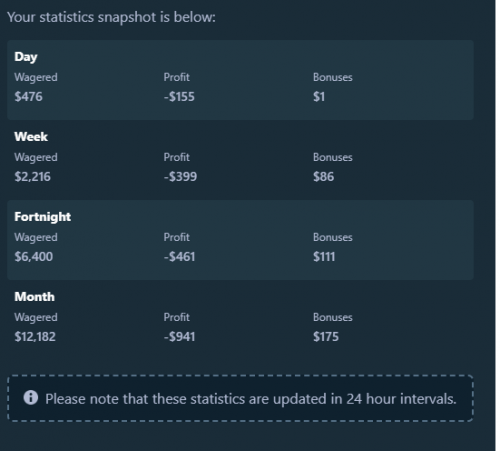This screenshot has height=451, width=500.
Task: Click the Week bonuses amount $86
Action: click(x=323, y=177)
